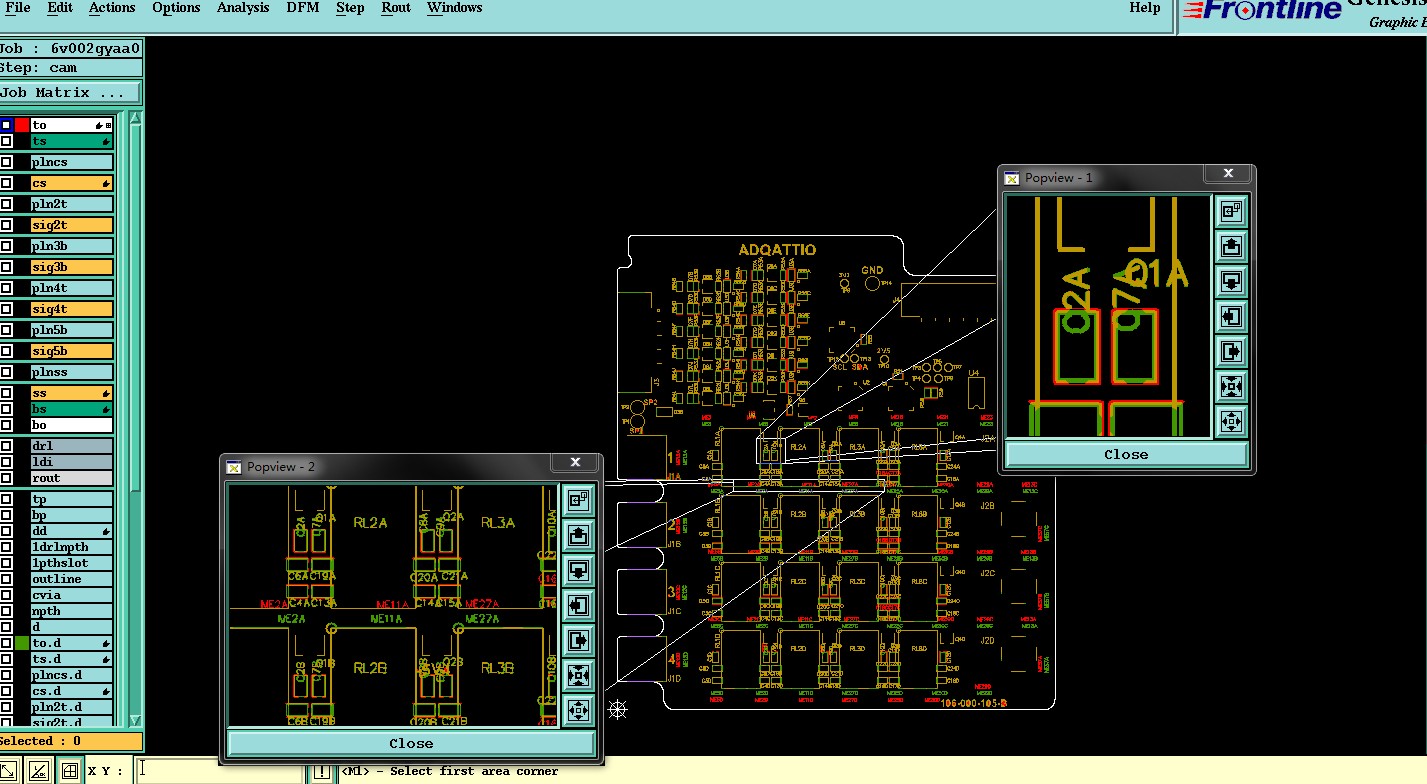
Task: Pan left in the Popview - 1 window
Action: click(x=1232, y=316)
